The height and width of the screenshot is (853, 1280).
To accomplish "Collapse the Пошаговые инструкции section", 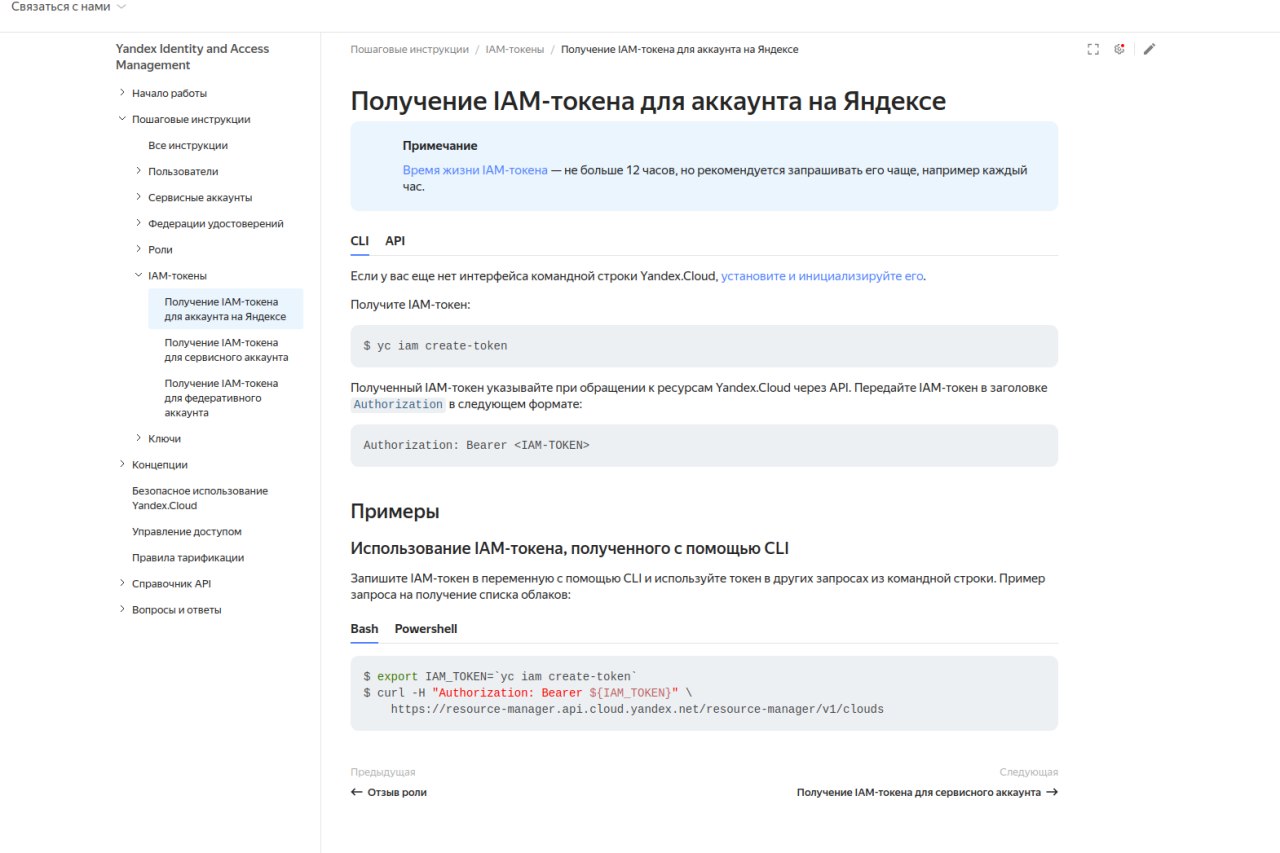I will click(122, 119).
